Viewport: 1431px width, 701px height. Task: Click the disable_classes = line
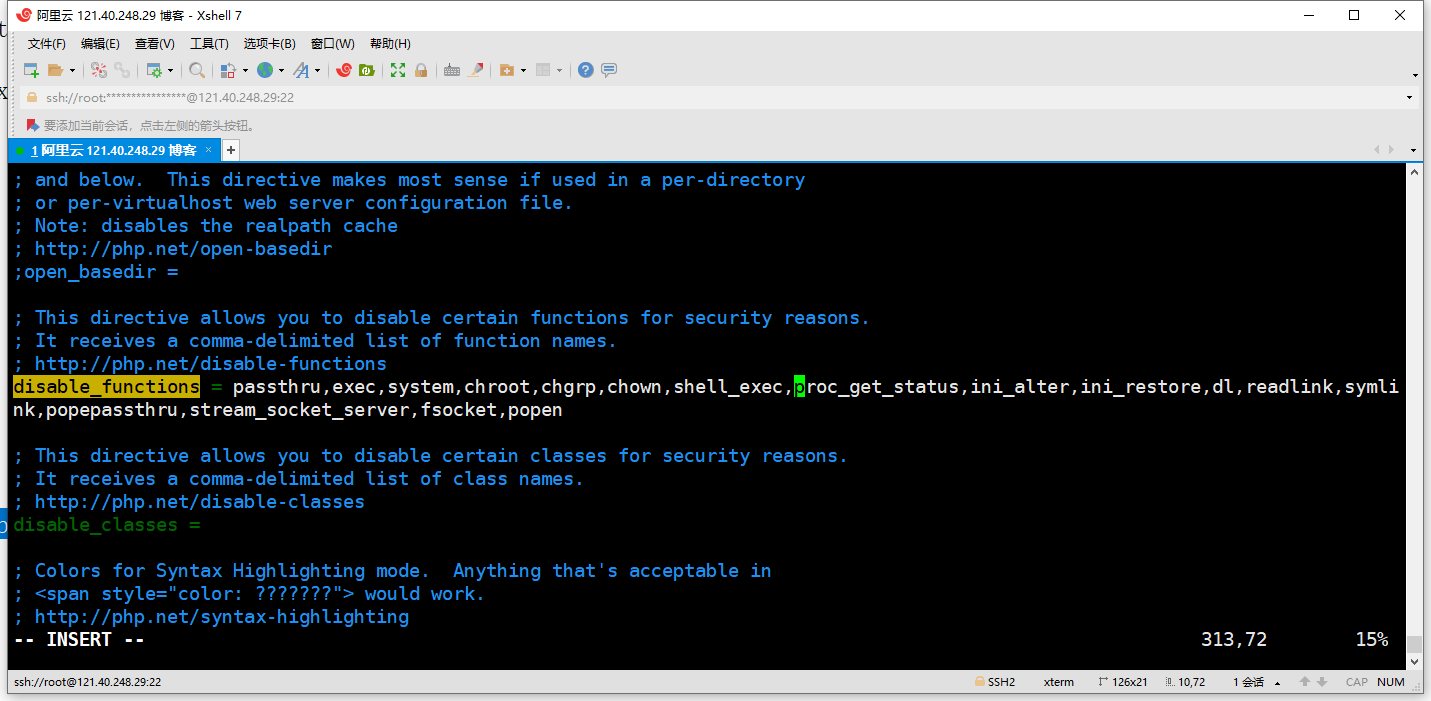(107, 525)
